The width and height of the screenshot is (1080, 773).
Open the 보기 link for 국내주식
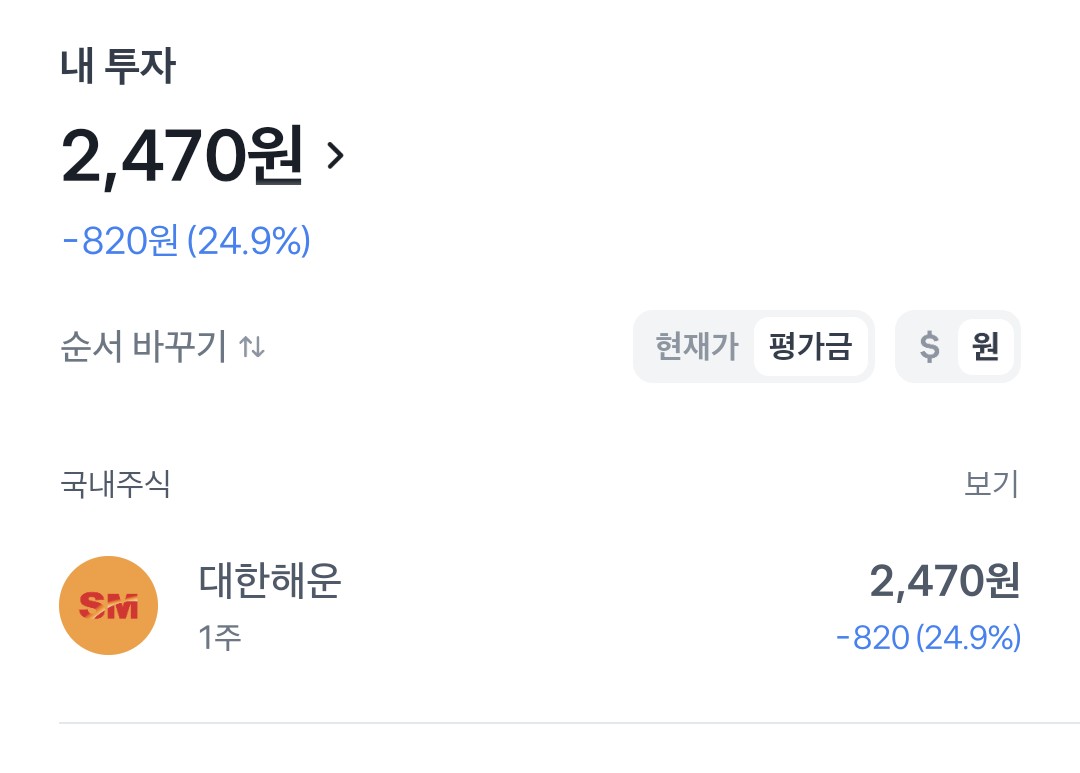(x=991, y=484)
